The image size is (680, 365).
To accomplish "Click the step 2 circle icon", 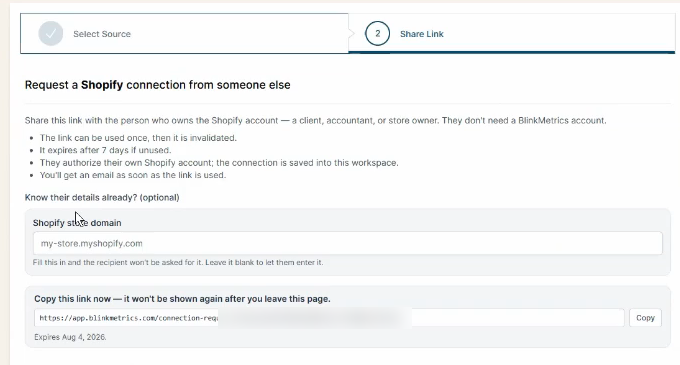I will 377,33.
